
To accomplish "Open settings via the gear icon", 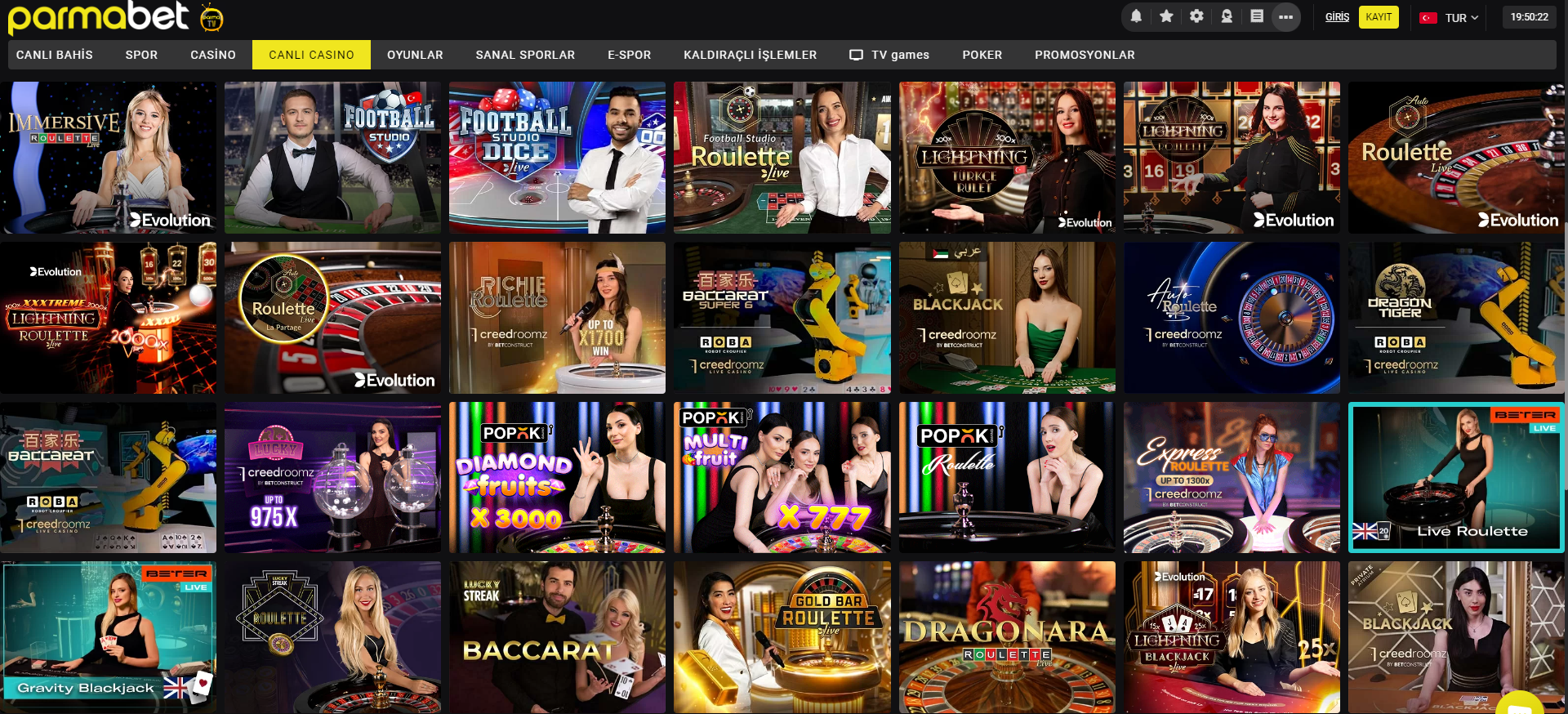I will click(1196, 16).
